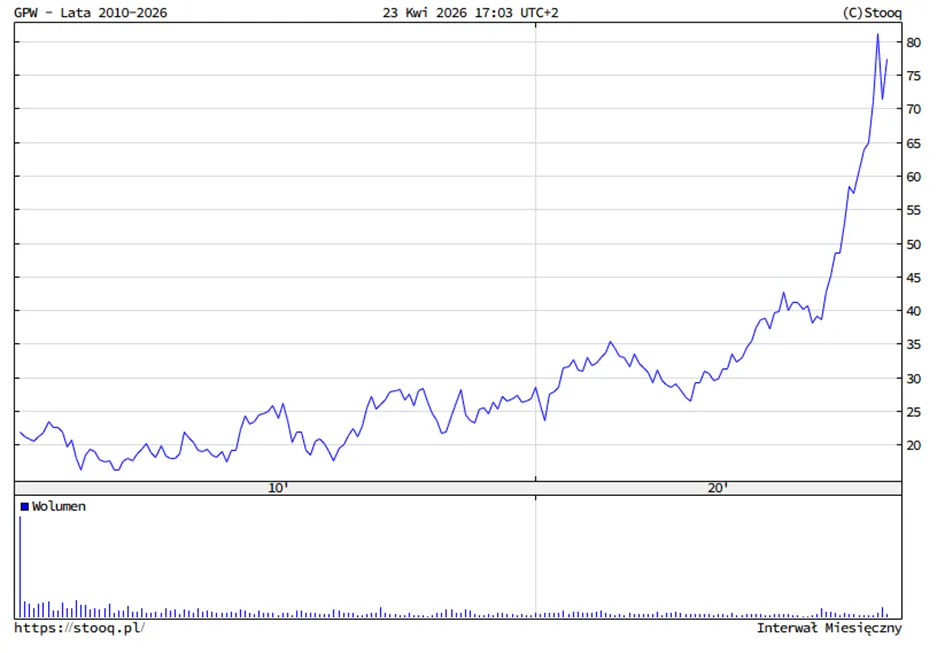Open the https://stooq.pl/ link
The image size is (945, 653).
click(79, 628)
